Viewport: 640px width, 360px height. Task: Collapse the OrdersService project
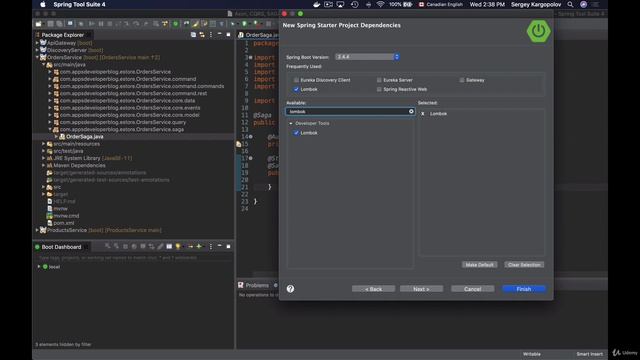tap(37, 58)
